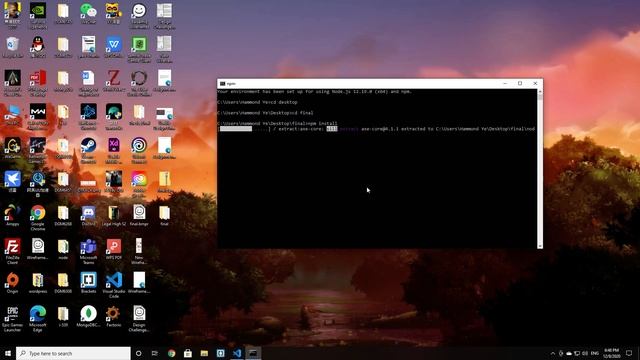Switch to Brackets in the taskbar

(x=220, y=353)
